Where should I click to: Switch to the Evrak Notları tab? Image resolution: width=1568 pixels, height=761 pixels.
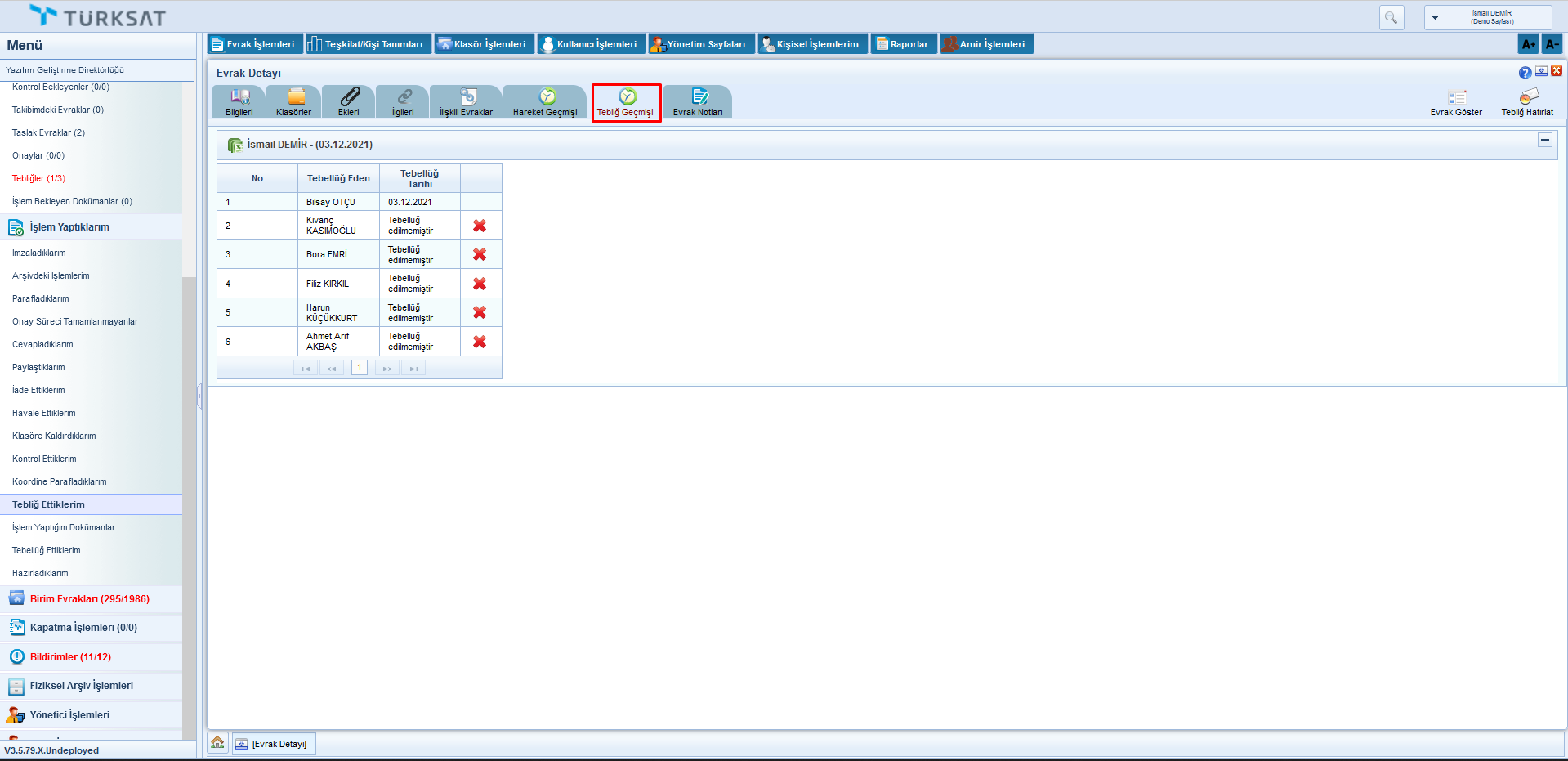click(x=699, y=102)
